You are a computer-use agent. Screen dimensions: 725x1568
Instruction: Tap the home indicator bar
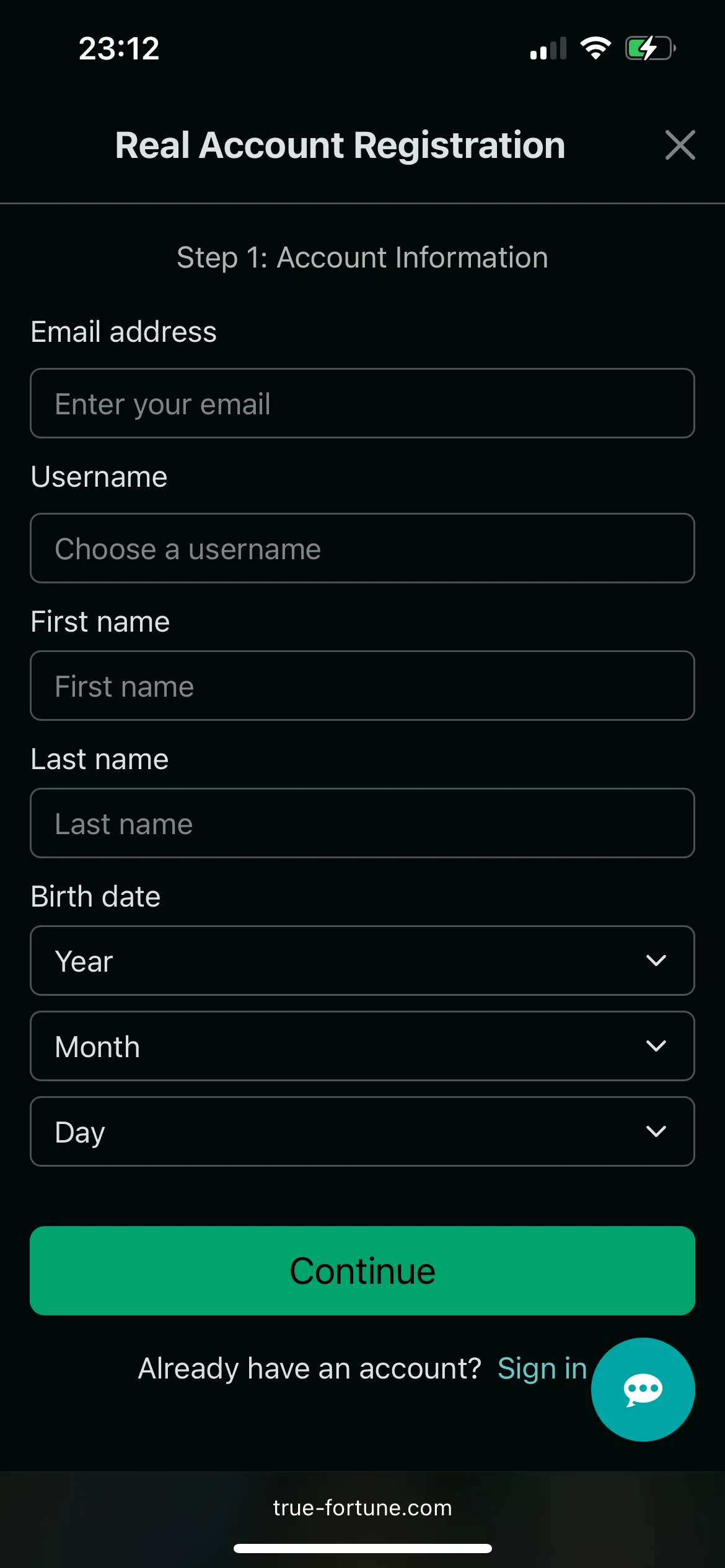362,1548
